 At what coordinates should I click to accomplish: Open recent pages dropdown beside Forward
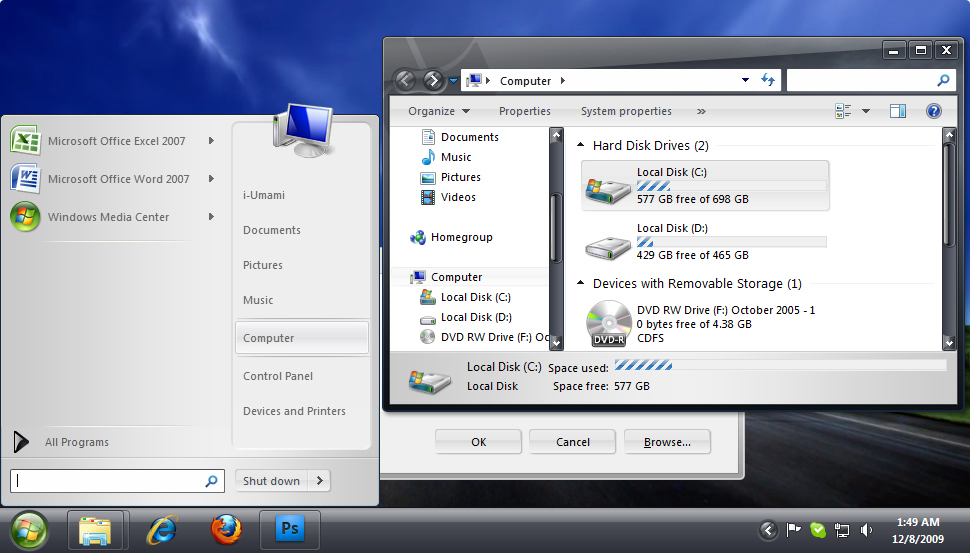click(x=453, y=80)
